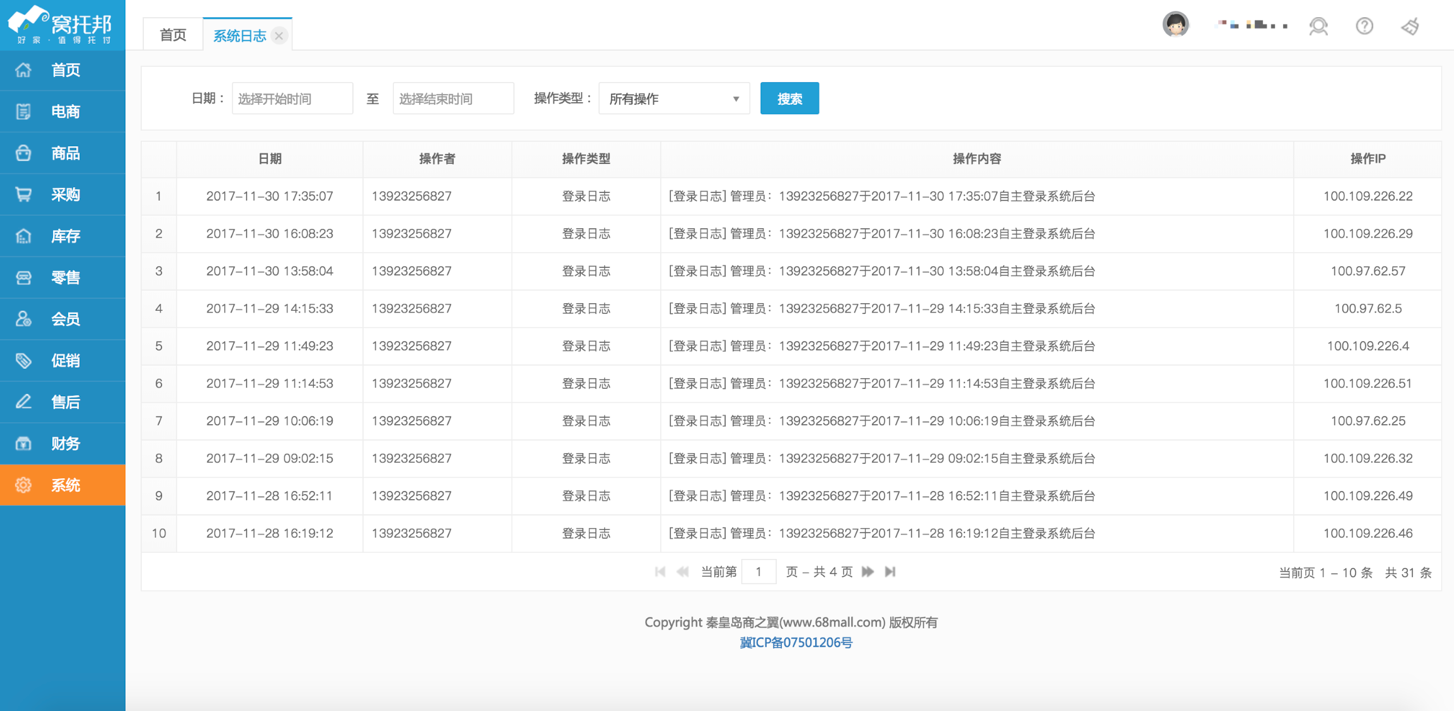Select 库存 inventory in the sidebar
This screenshot has width=1454, height=711.
pos(63,236)
